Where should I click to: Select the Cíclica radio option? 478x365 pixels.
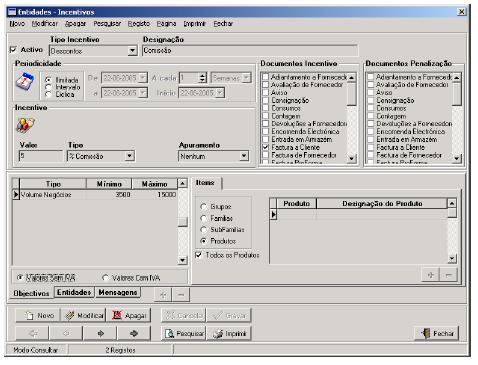[48, 94]
